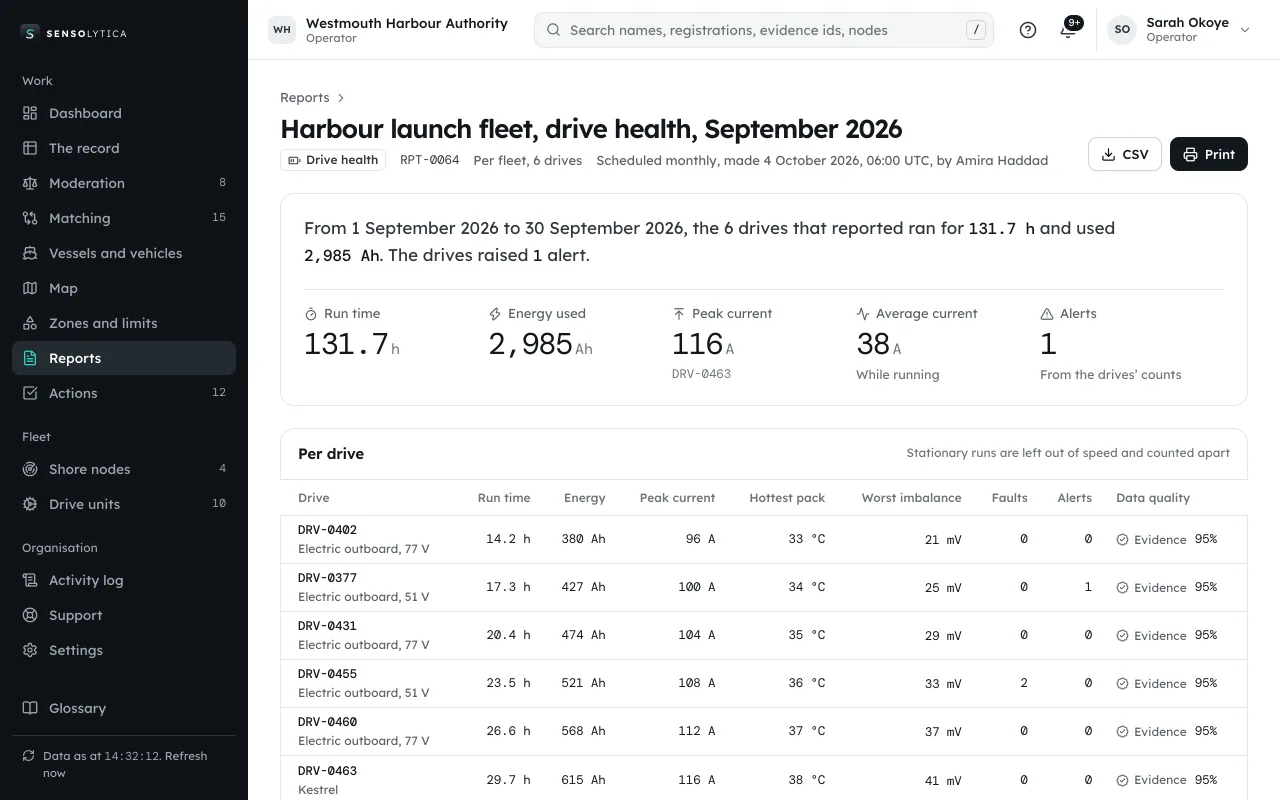Go to Moderation in the sidebar
The width and height of the screenshot is (1280, 800).
pyautogui.click(x=124, y=183)
